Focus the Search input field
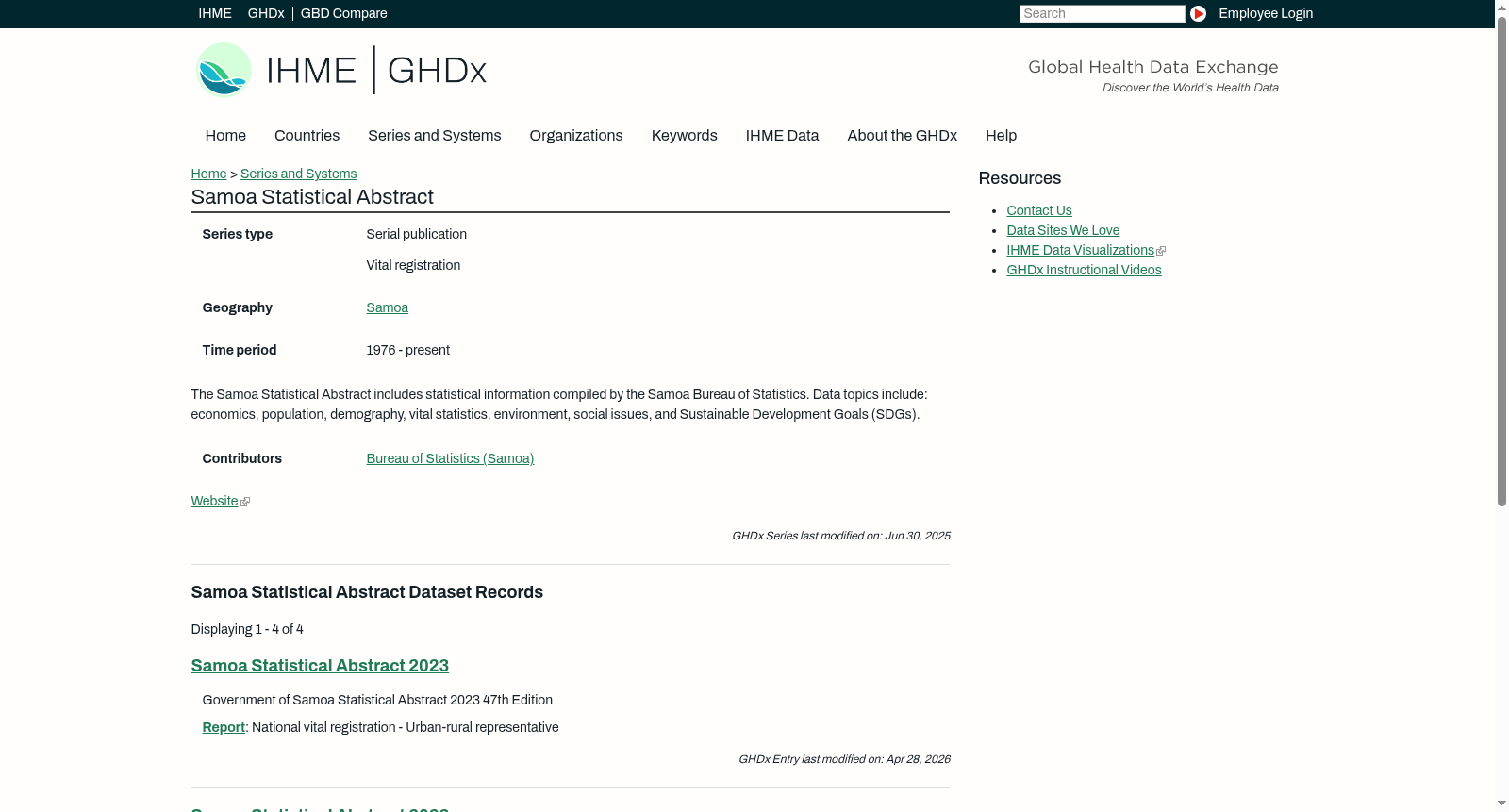 (x=1102, y=13)
